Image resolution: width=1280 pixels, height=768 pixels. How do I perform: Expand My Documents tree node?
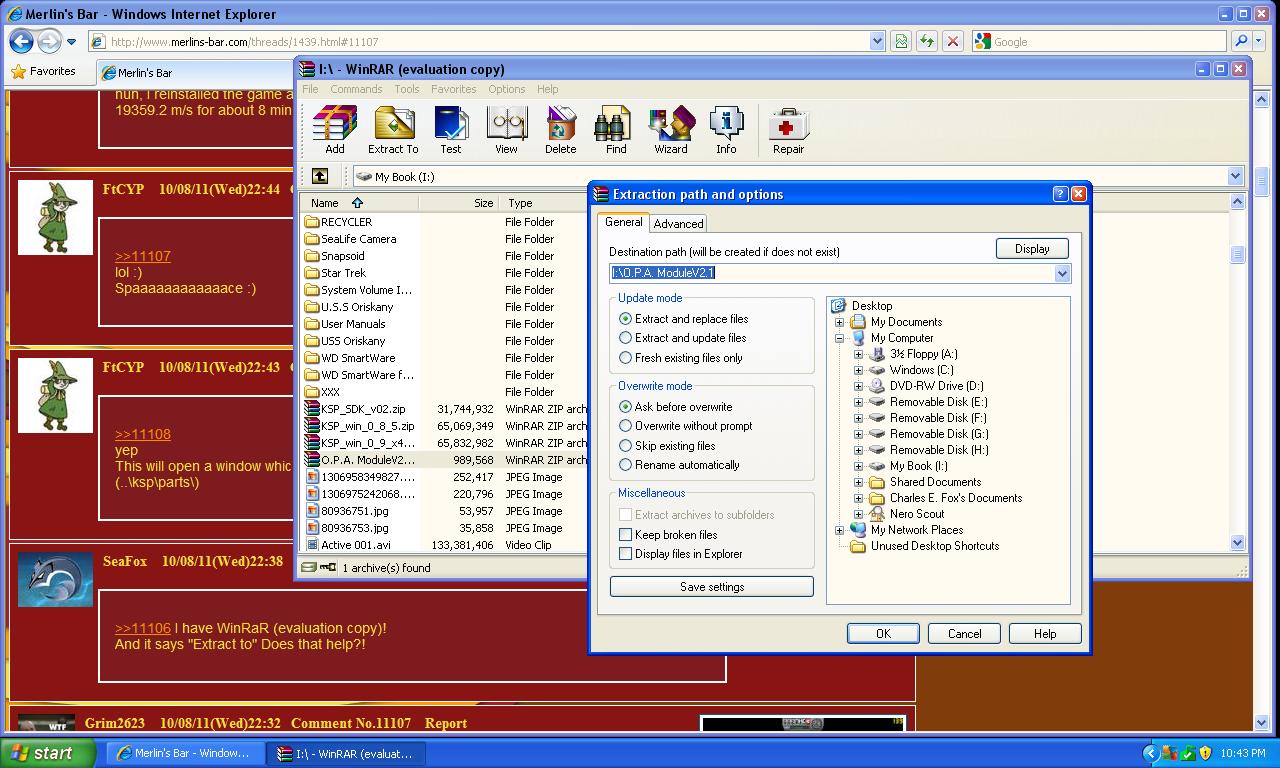point(840,322)
